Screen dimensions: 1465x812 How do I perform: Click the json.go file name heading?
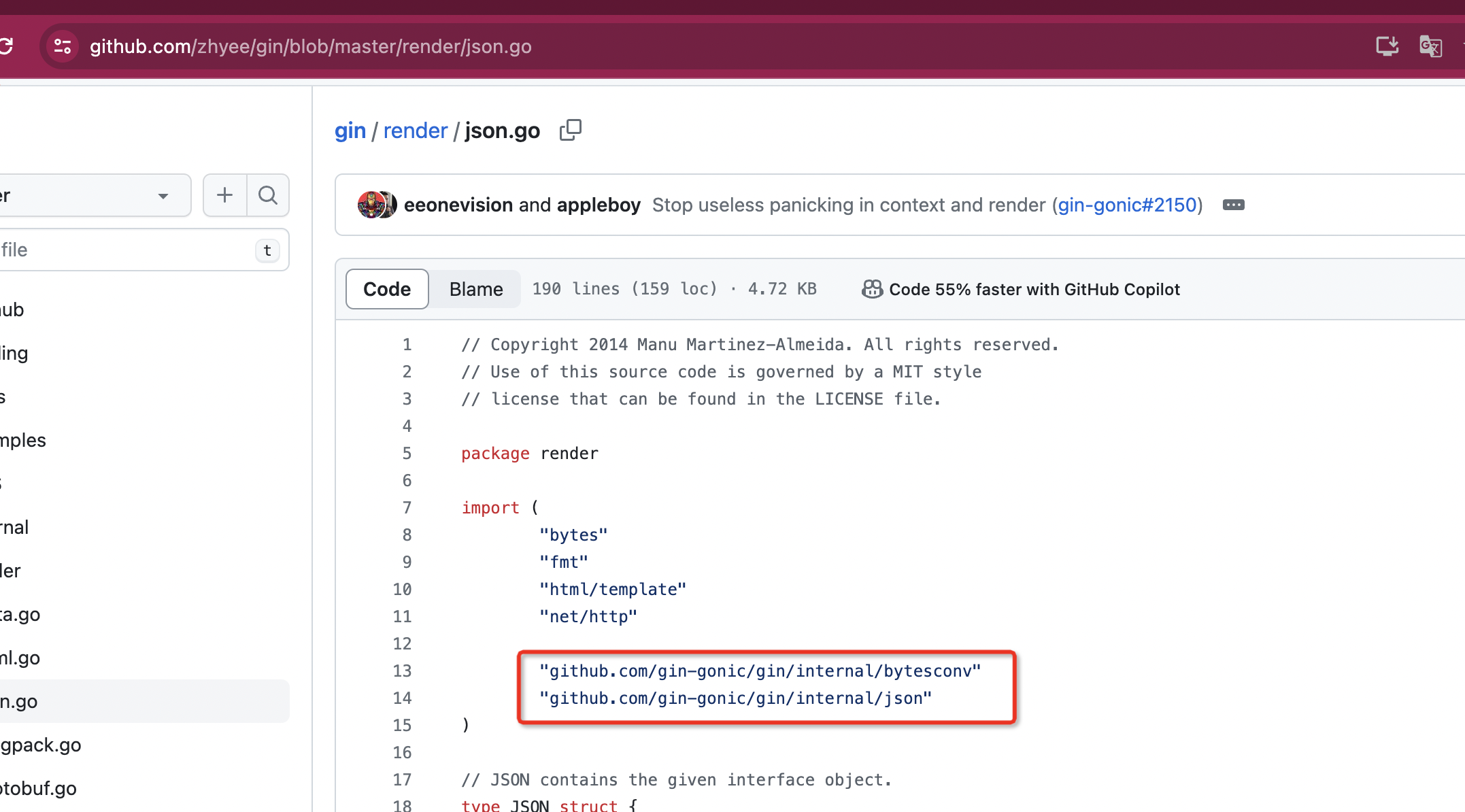(x=503, y=130)
